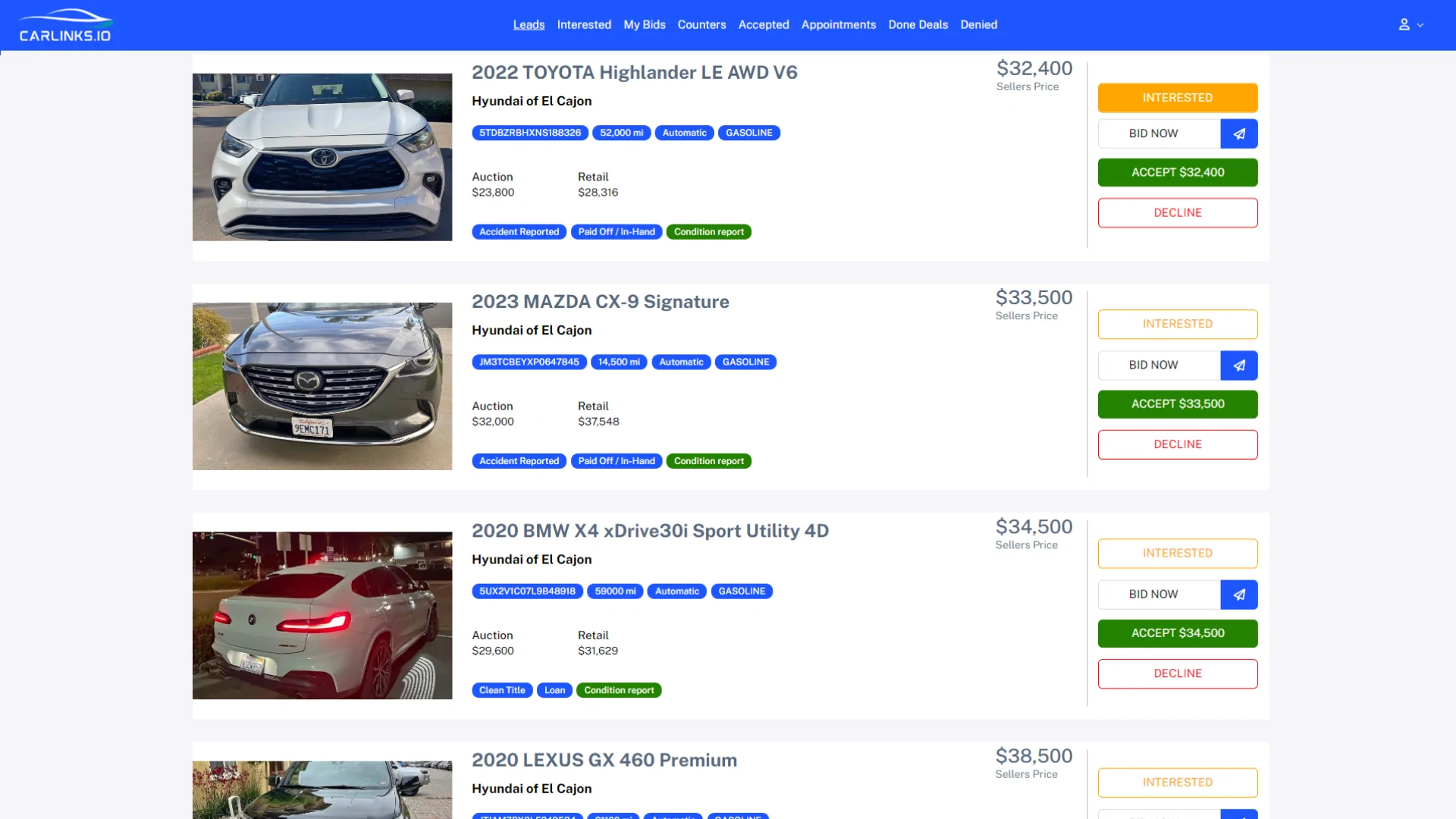Open the Lexus GX 460 photo
Viewport: 1456px width, 819px height.
click(322, 790)
